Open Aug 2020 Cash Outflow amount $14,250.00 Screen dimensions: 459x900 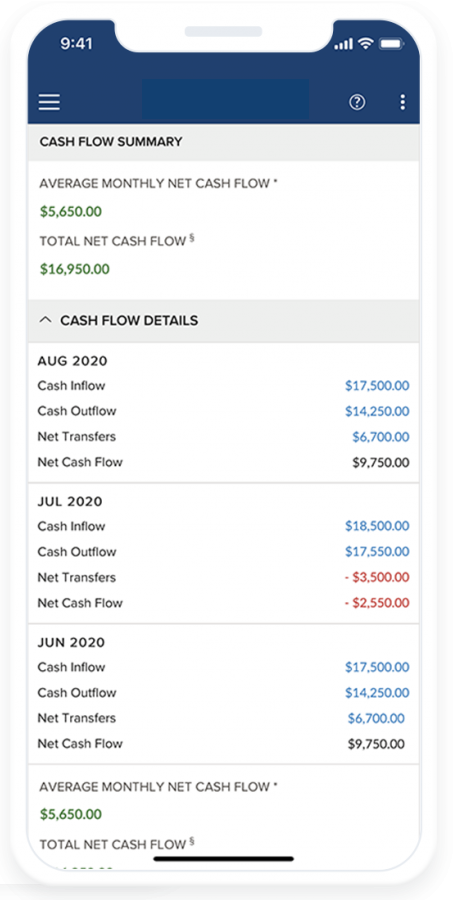point(377,411)
